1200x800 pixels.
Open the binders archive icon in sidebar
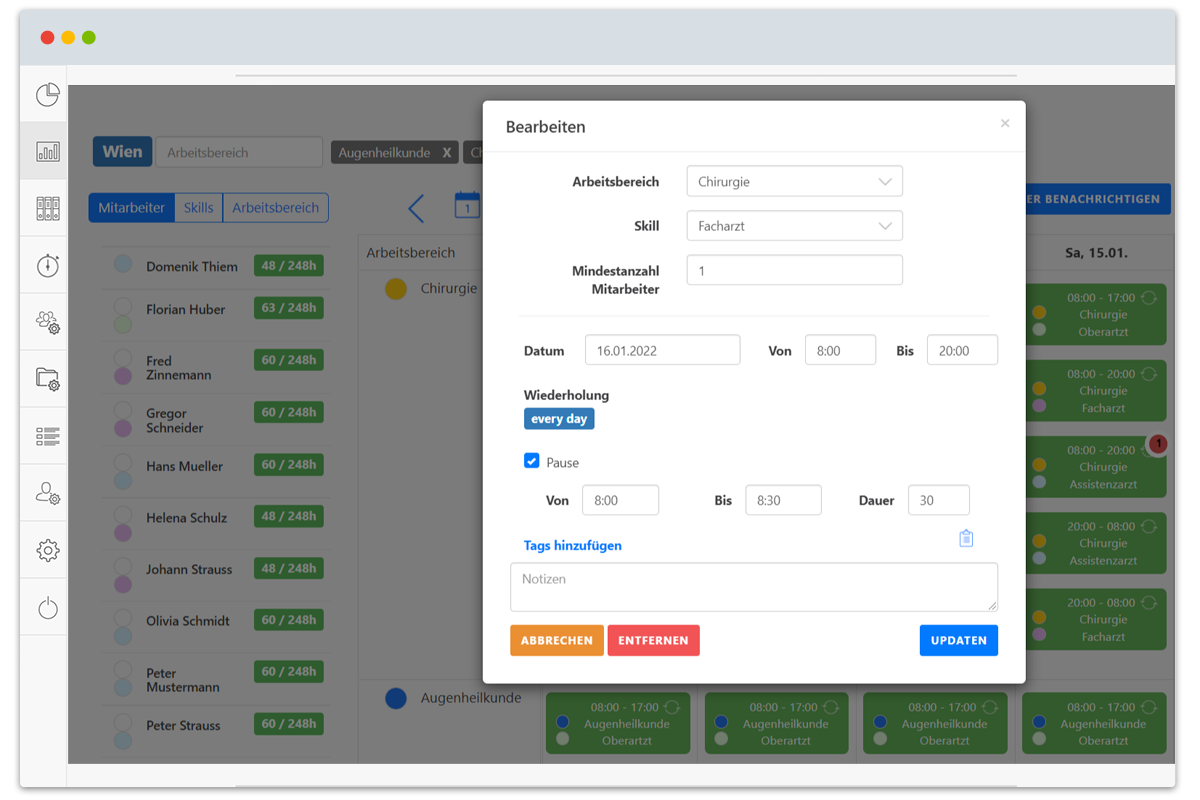point(48,208)
